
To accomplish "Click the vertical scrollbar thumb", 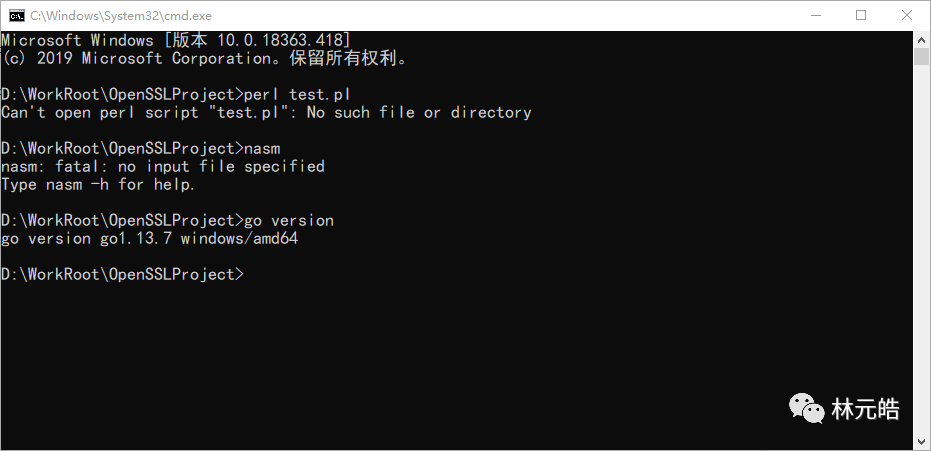I will (x=922, y=56).
